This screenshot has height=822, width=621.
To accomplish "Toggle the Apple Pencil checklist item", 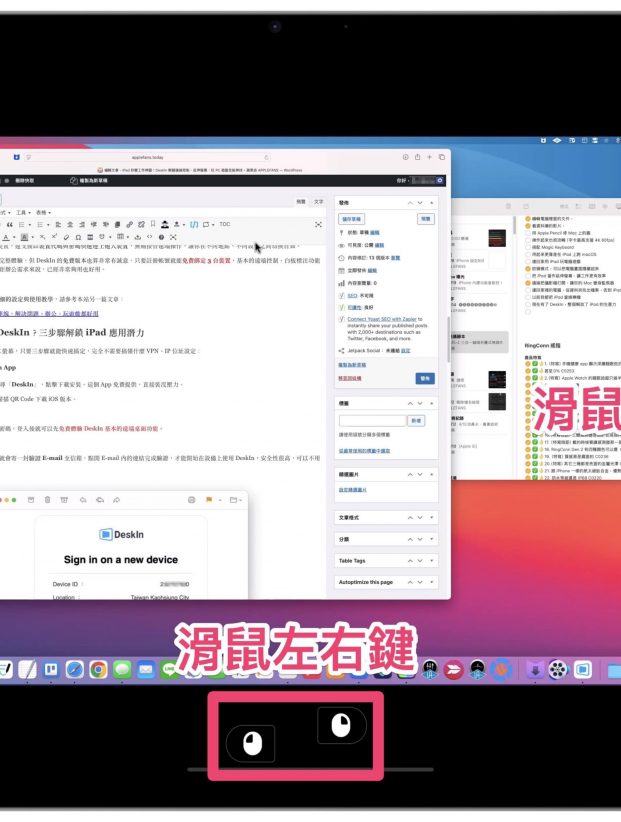I will click(530, 231).
